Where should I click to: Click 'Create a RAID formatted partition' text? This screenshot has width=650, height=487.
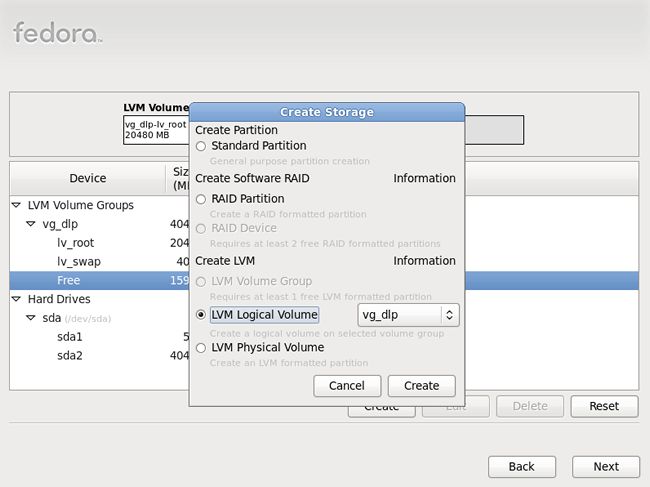(288, 214)
